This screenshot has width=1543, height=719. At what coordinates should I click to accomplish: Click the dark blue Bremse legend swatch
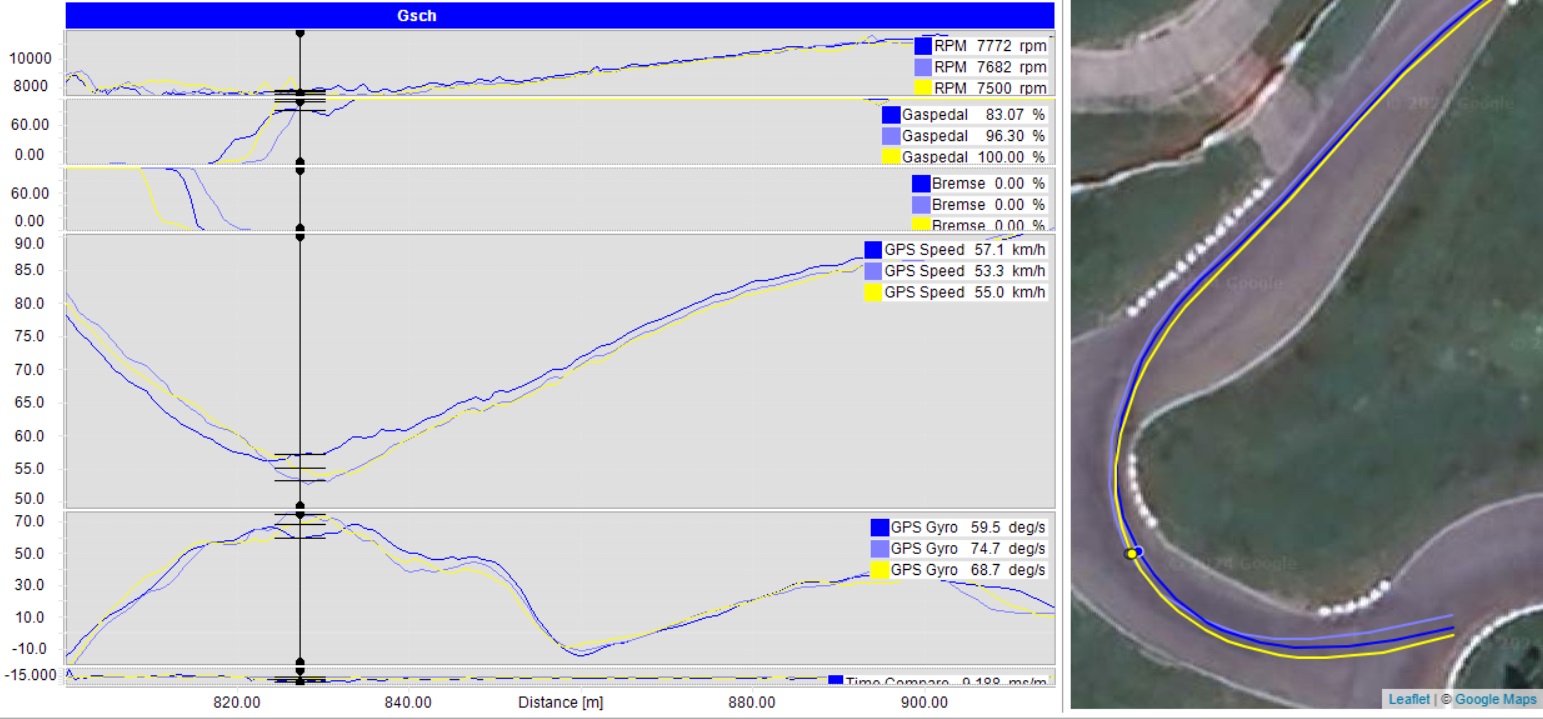pyautogui.click(x=921, y=184)
